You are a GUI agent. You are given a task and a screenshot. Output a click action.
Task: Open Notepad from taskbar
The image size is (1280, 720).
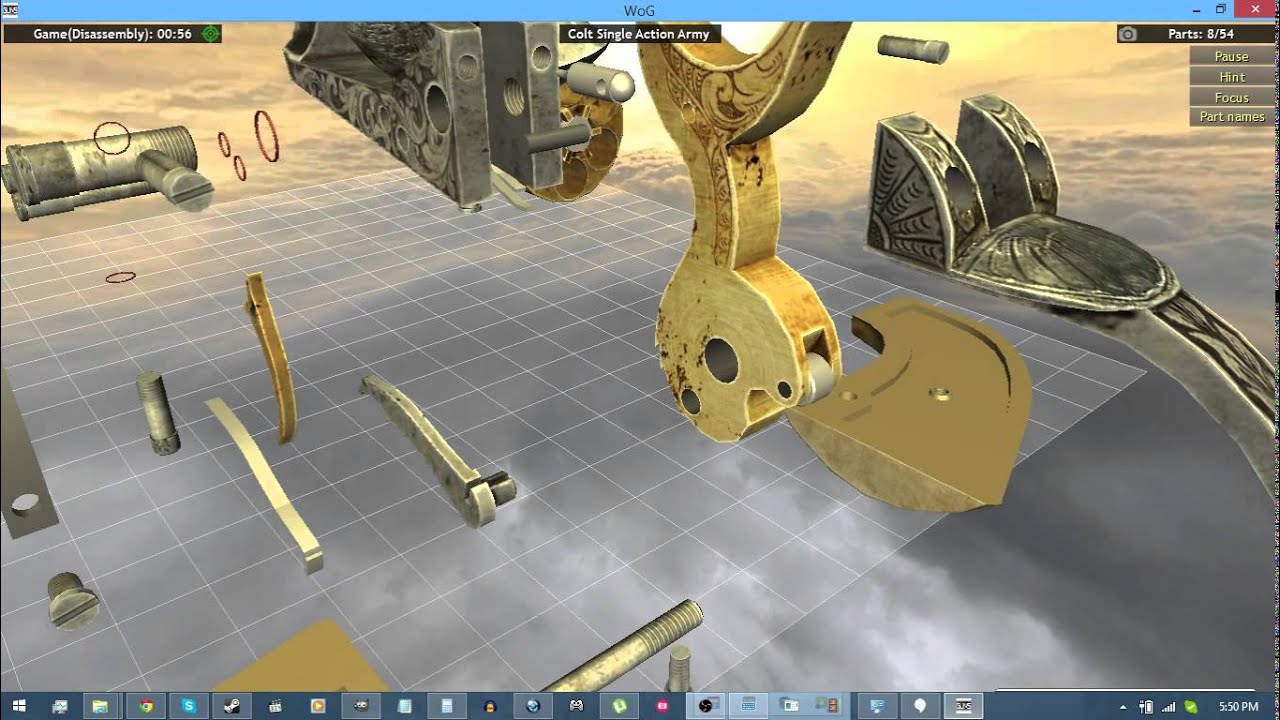tap(404, 706)
